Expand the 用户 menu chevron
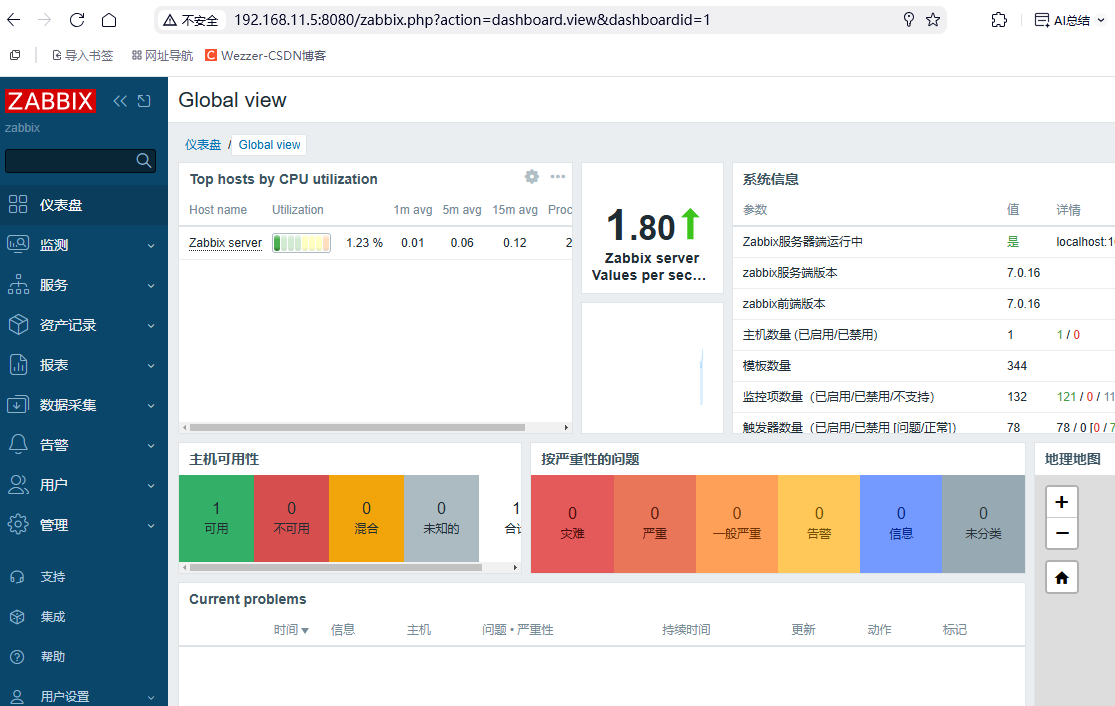This screenshot has height=706, width=1115. click(151, 486)
